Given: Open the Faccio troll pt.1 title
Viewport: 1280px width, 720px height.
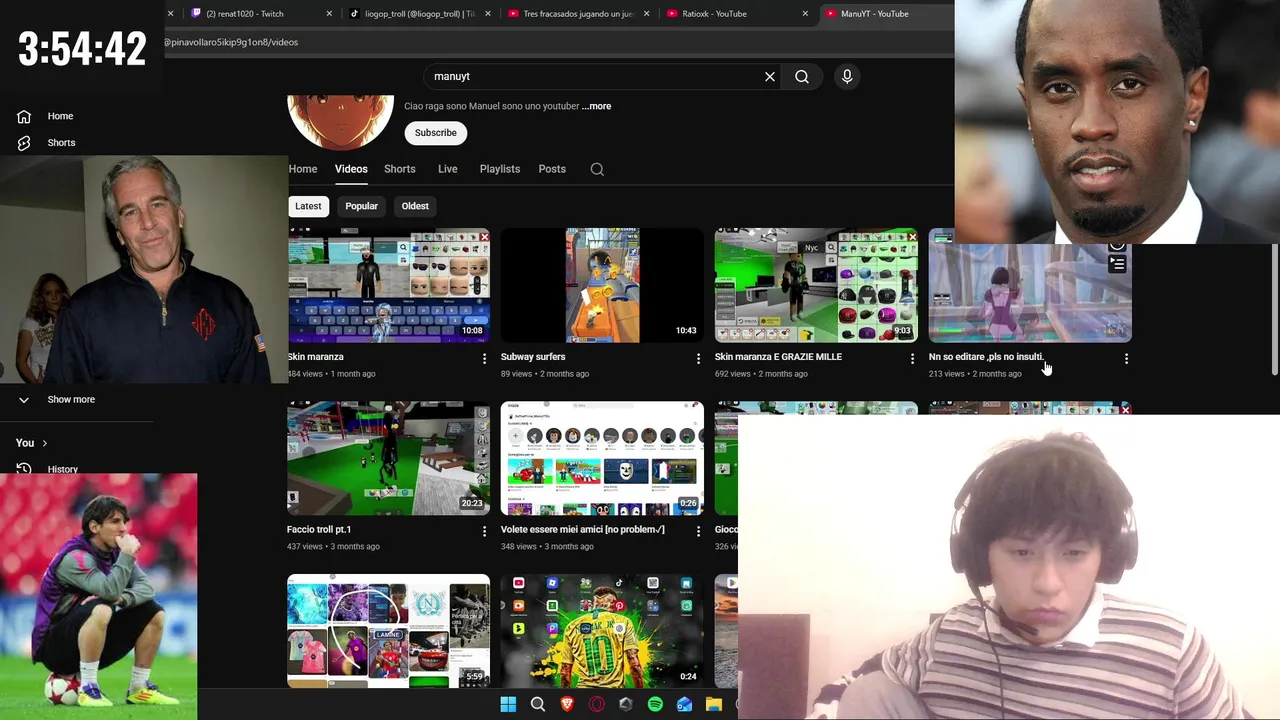Looking at the screenshot, I should coord(319,530).
